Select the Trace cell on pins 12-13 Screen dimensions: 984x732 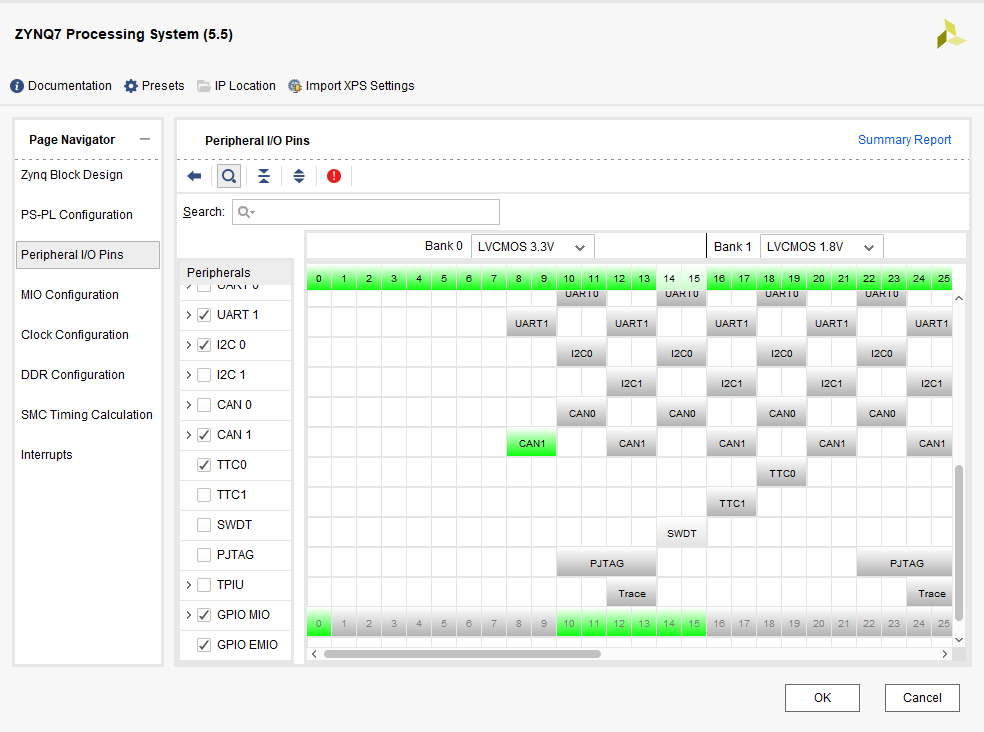[632, 594]
